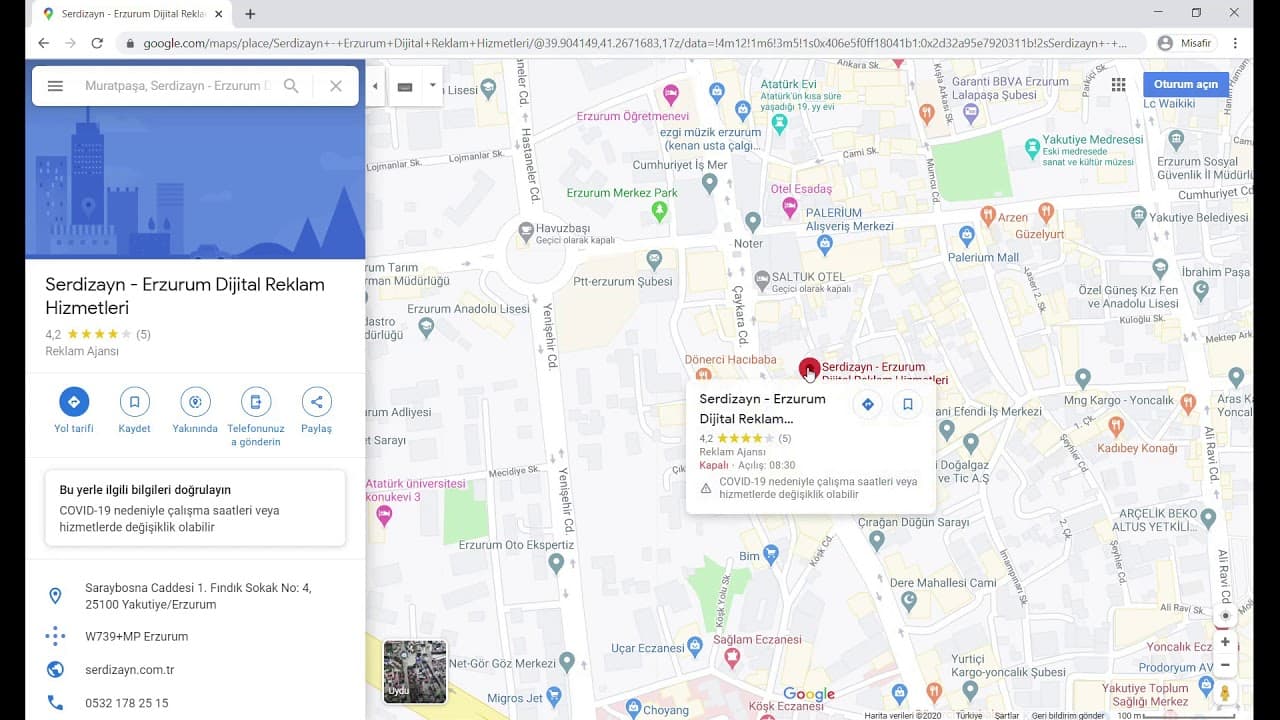
Task: Reload the page
Action: point(97,43)
